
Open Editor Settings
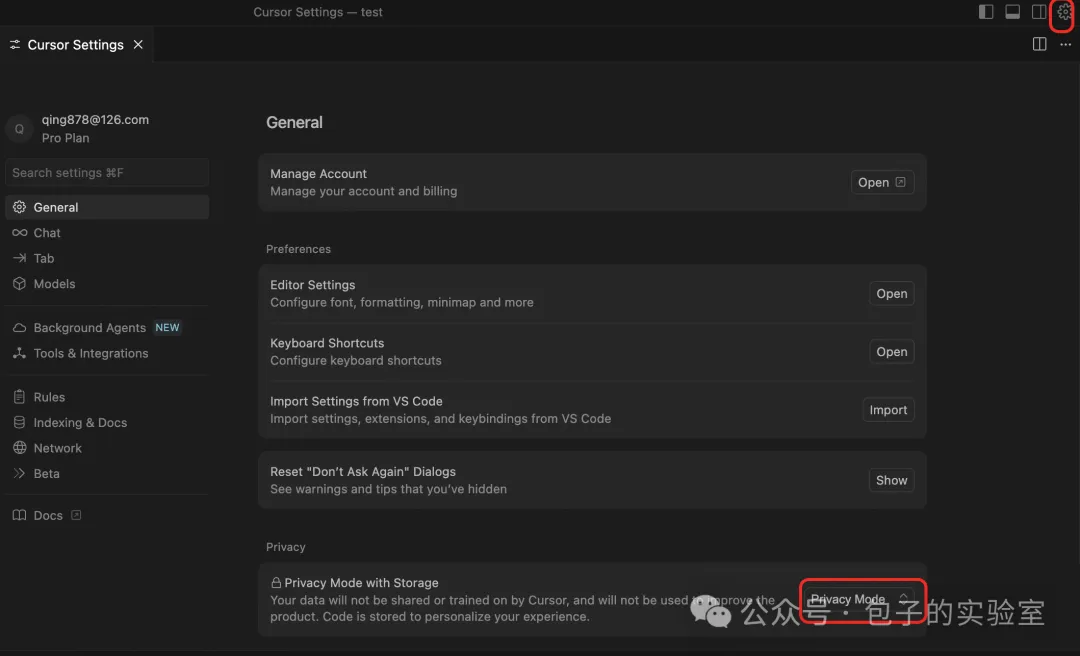tap(891, 294)
